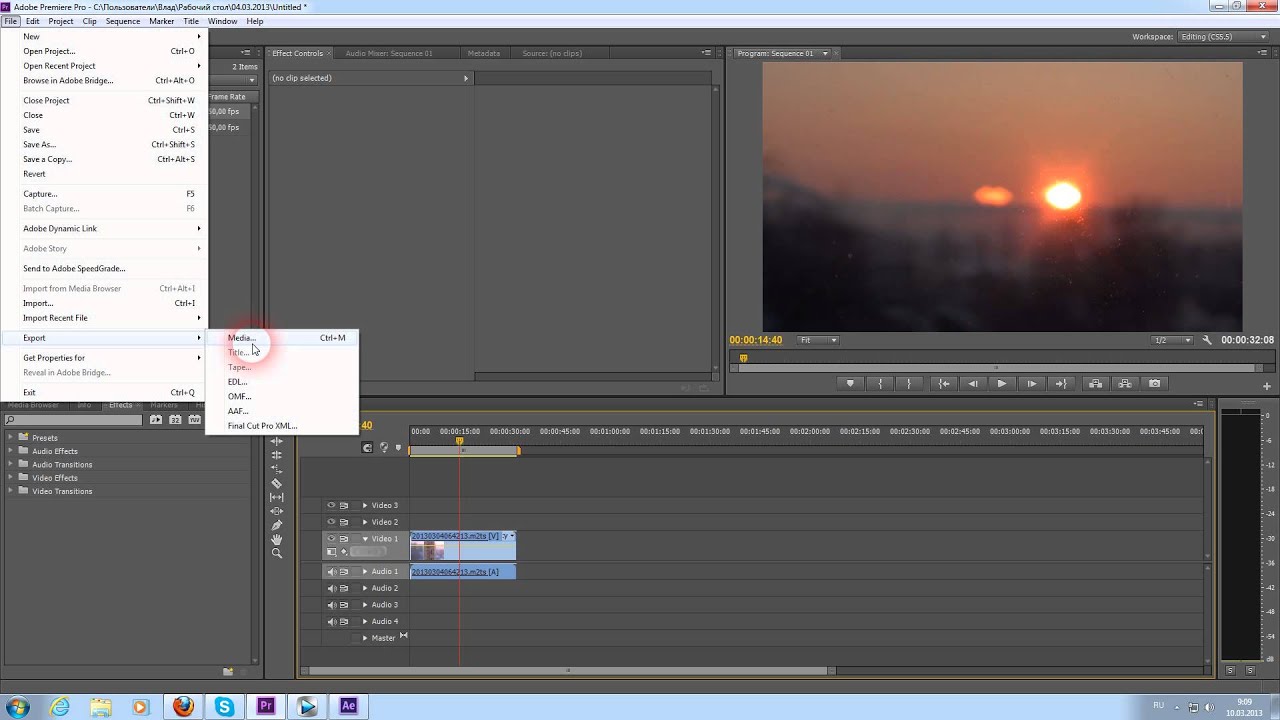
Task: Mute Audio 2 track speaker toggle
Action: 331,588
